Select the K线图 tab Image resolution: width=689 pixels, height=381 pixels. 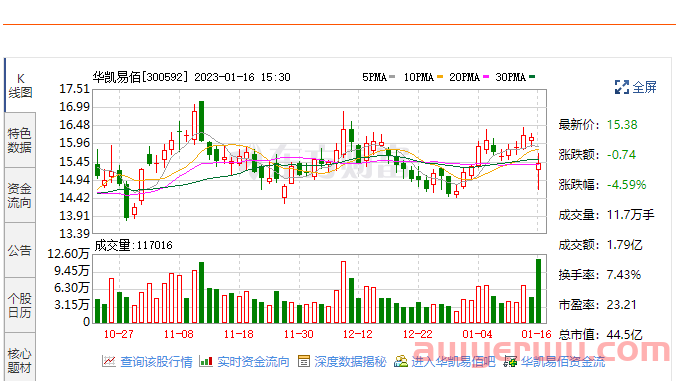click(x=20, y=86)
